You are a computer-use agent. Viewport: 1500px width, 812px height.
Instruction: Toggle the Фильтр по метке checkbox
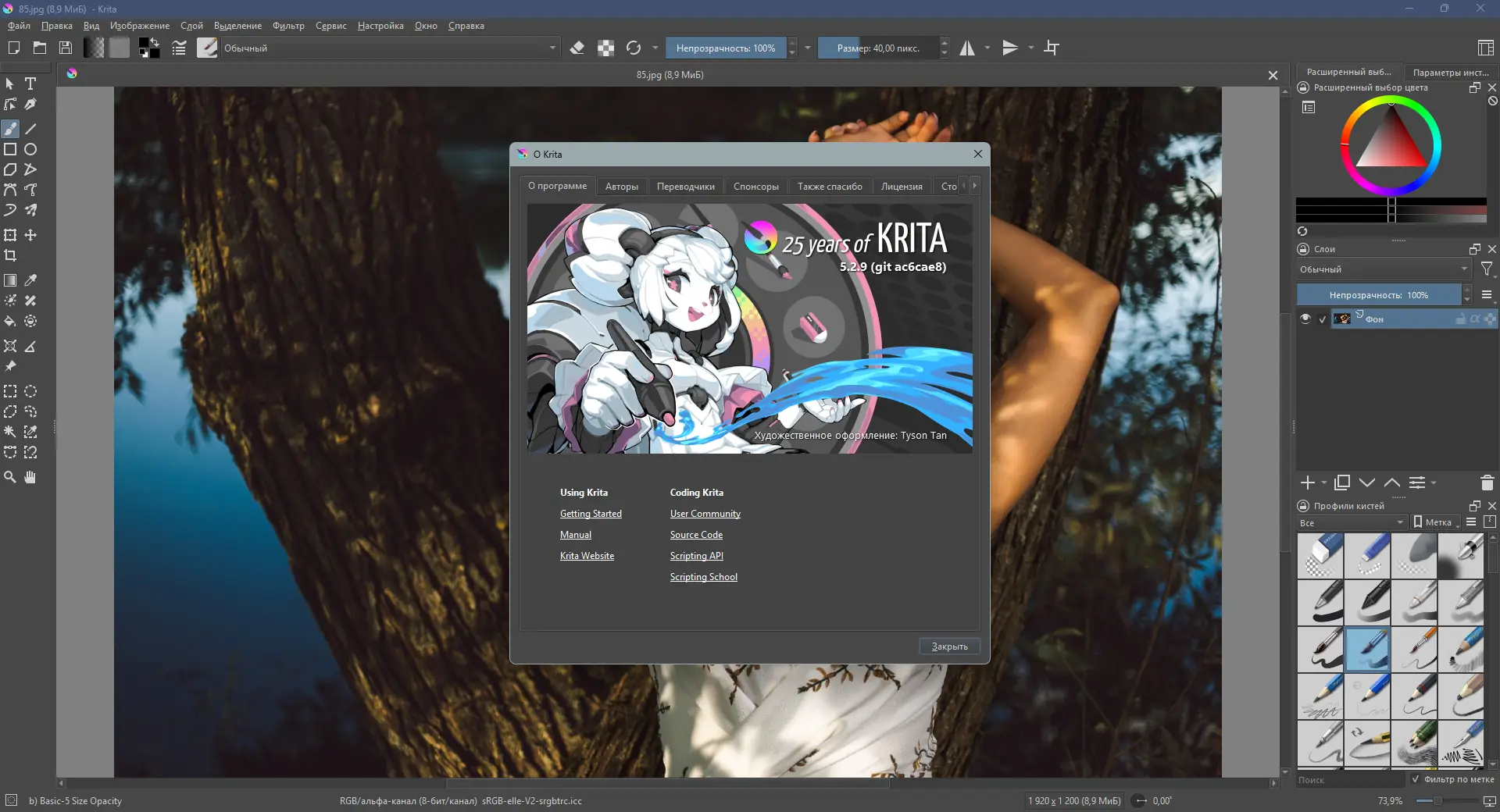coord(1416,779)
